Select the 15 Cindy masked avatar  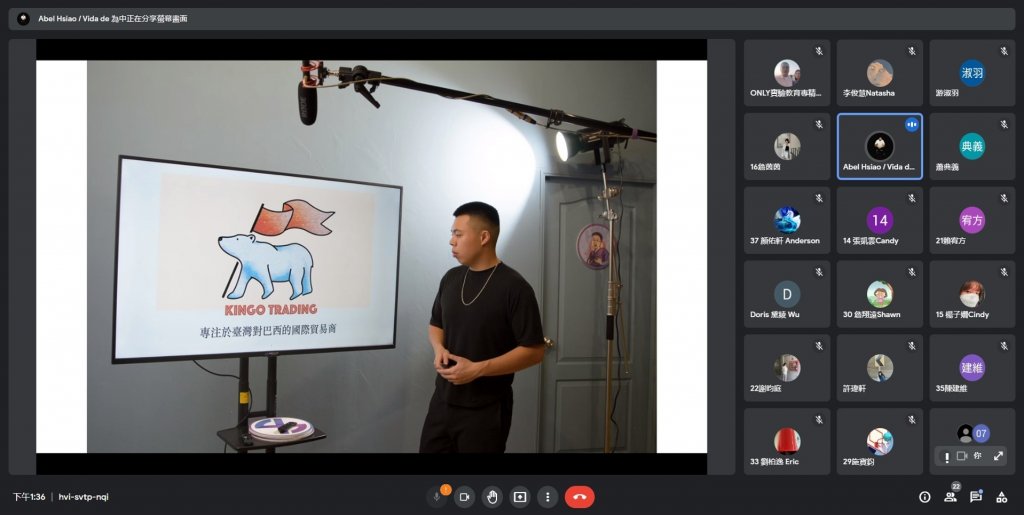tap(972, 294)
